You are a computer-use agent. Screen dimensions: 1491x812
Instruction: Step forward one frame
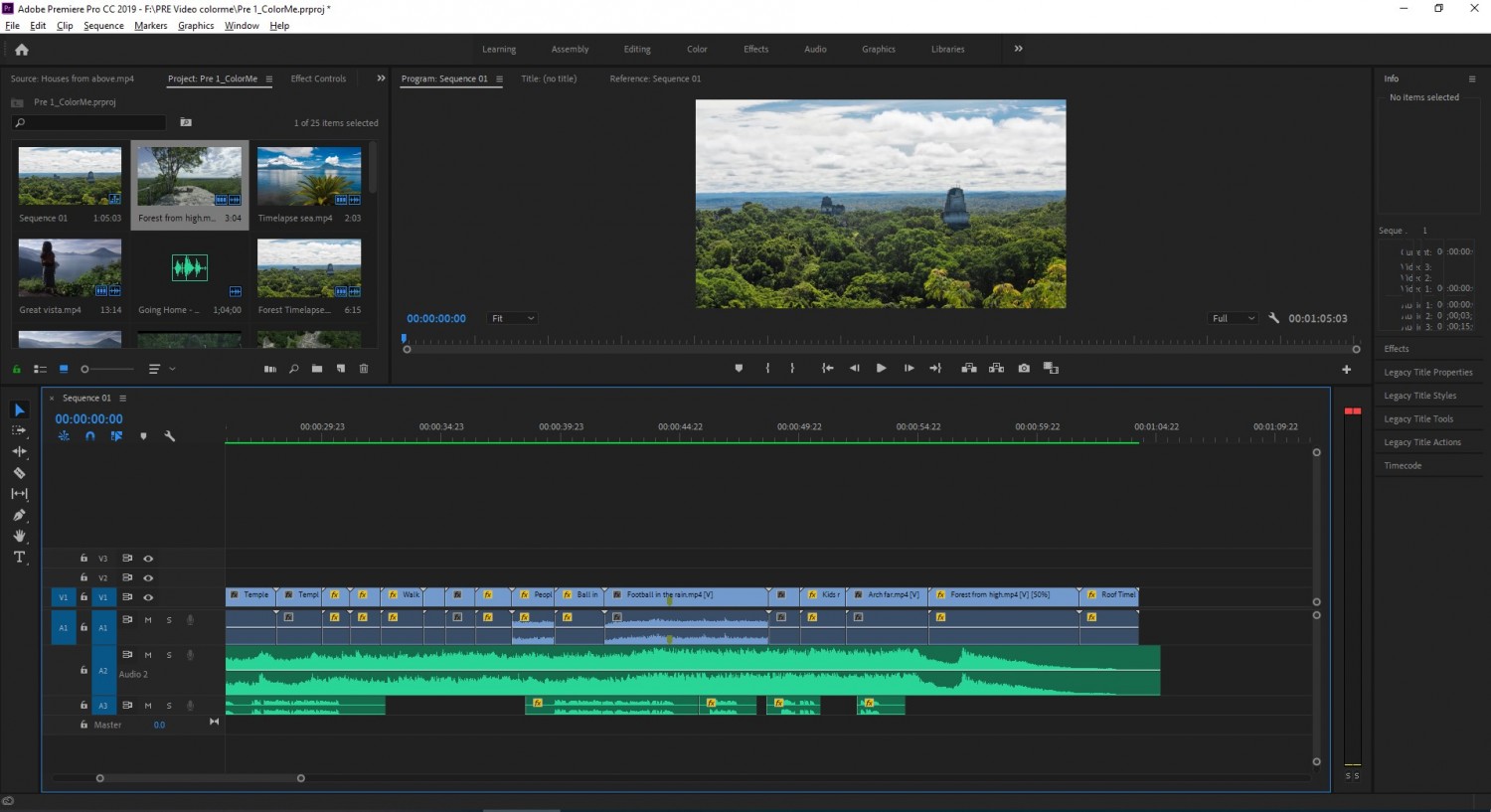pyautogui.click(x=909, y=368)
